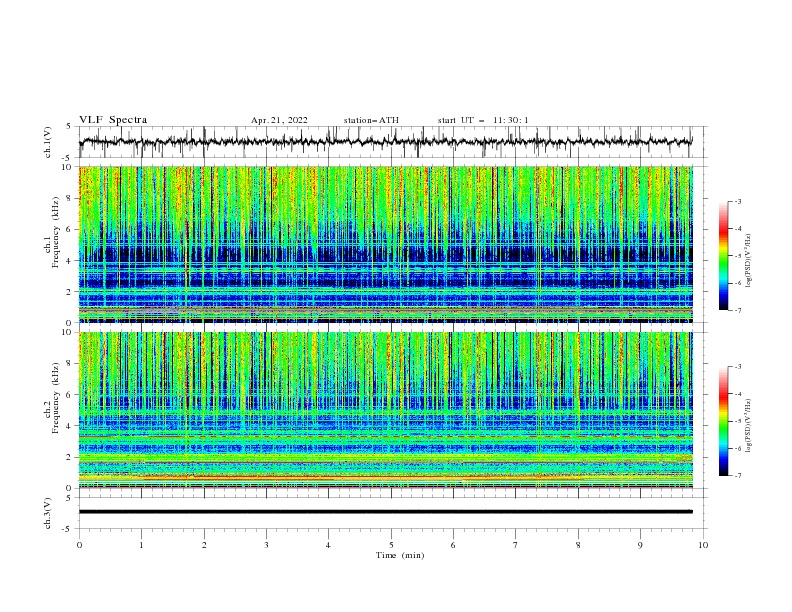
Task: Click time axis tick label "3"
Action: [266, 545]
